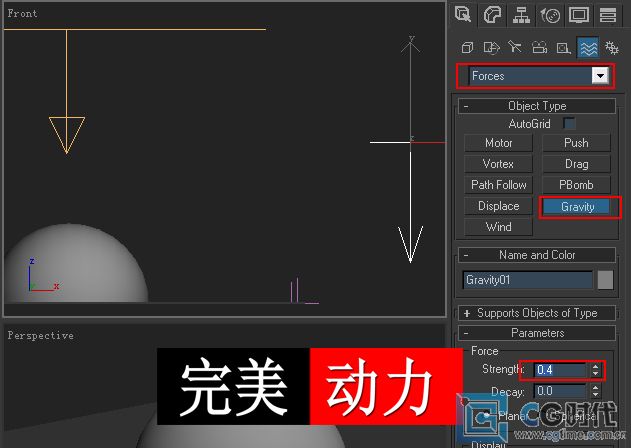
Task: Click the Front viewport label
Action: (x=23, y=13)
